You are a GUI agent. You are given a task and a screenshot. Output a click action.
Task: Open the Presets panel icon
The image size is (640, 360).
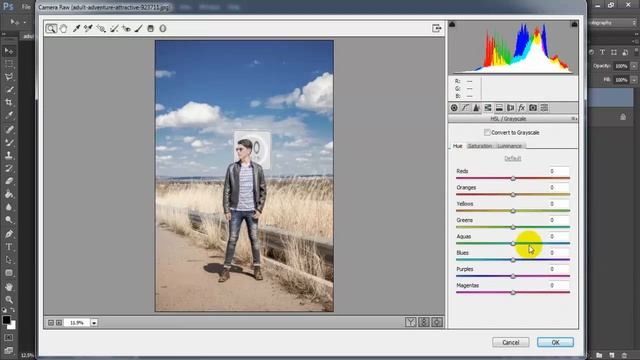[x=544, y=108]
